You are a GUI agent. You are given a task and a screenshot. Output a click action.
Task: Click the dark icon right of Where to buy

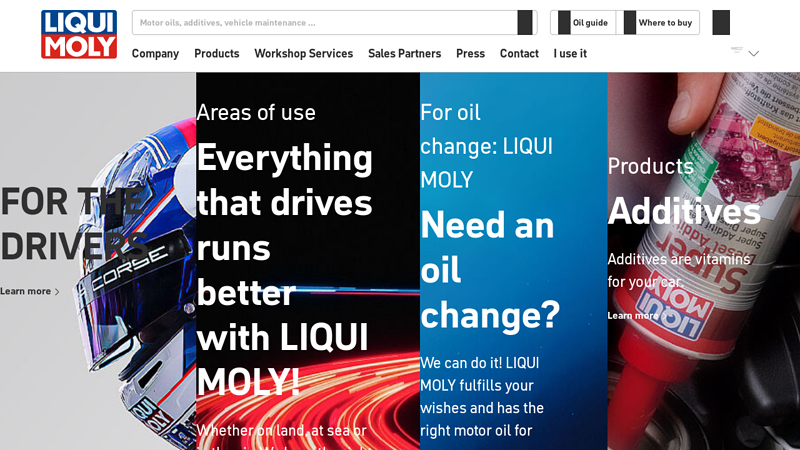pos(721,22)
